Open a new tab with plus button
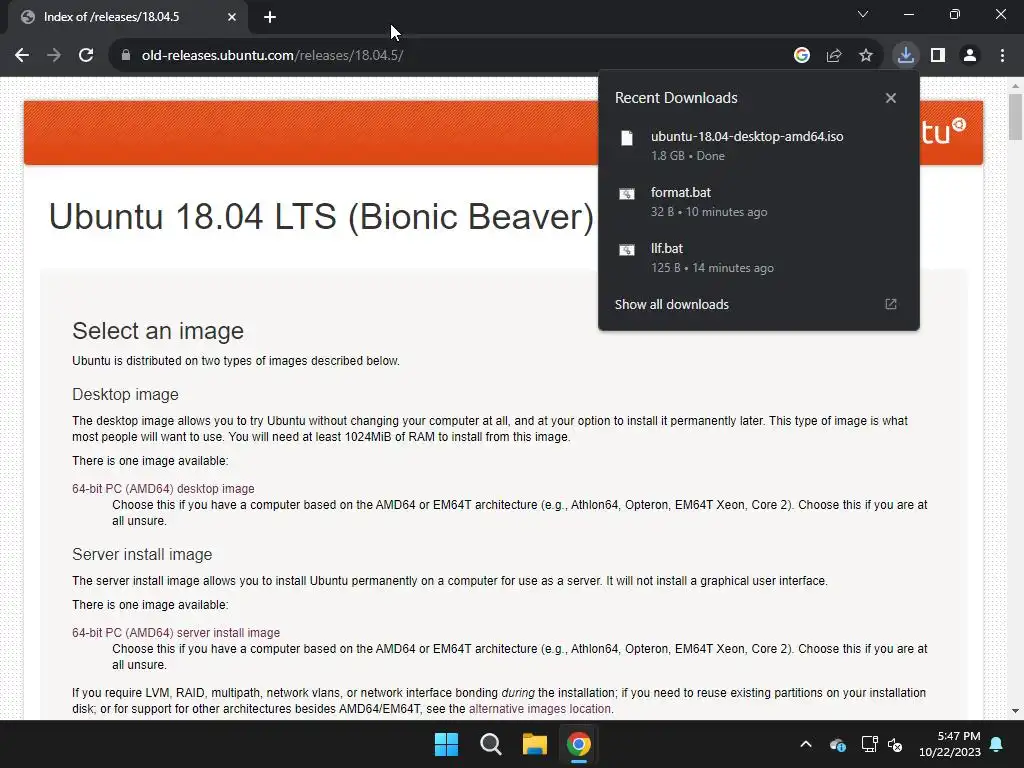Image resolution: width=1024 pixels, height=768 pixels. [270, 17]
